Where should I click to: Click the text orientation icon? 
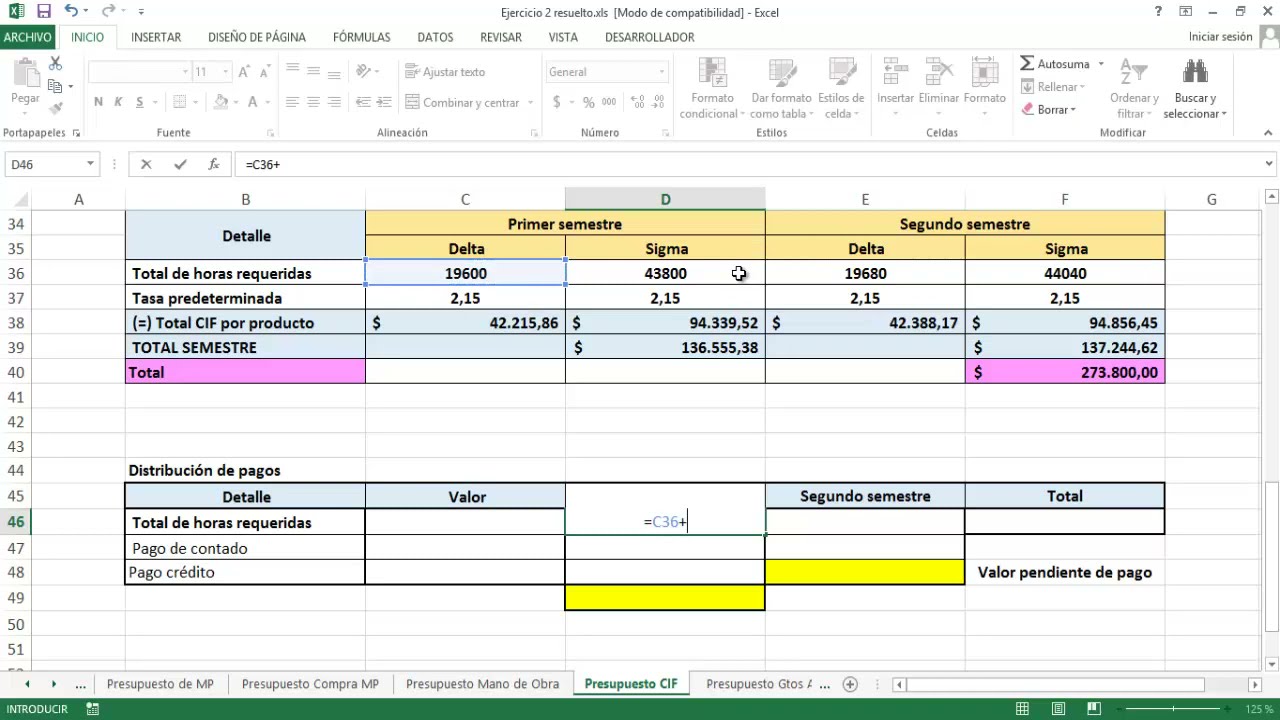tap(363, 72)
